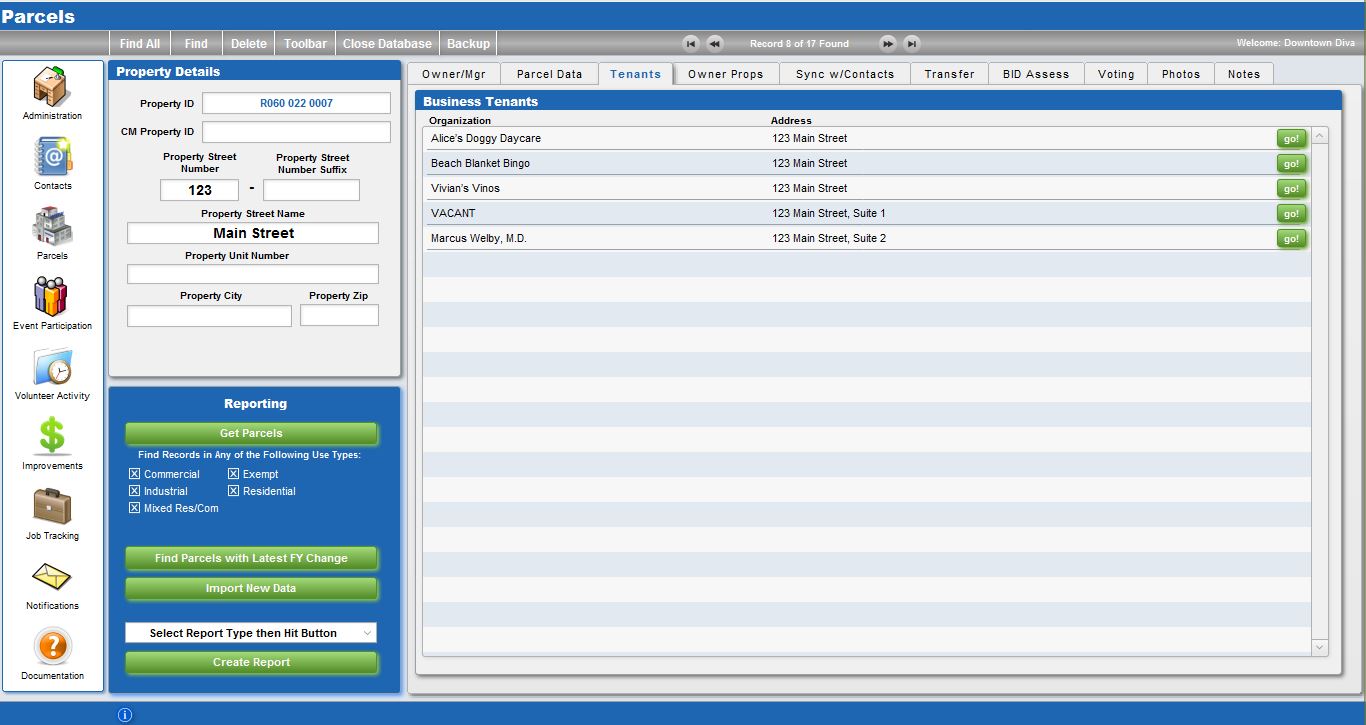This screenshot has width=1366, height=725.
Task: Click the Property Street Name field
Action: pos(253,233)
